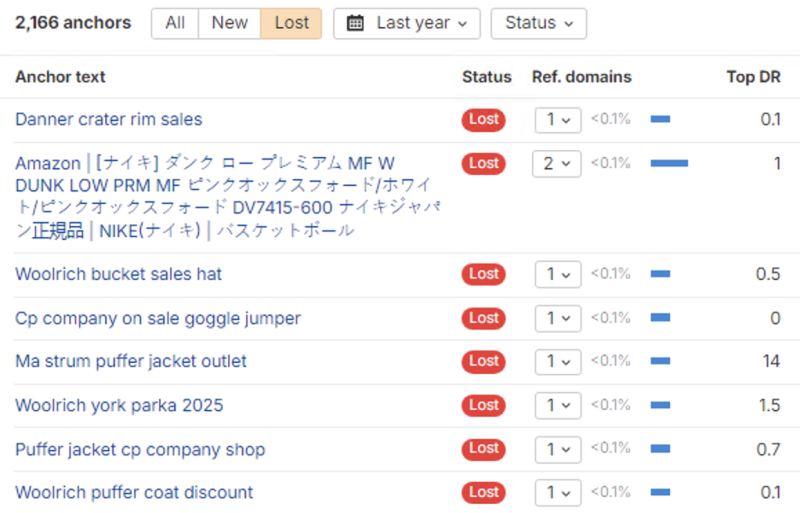Sort by Top DR column header
Viewport: 800px width, 513px height.
[x=753, y=77]
